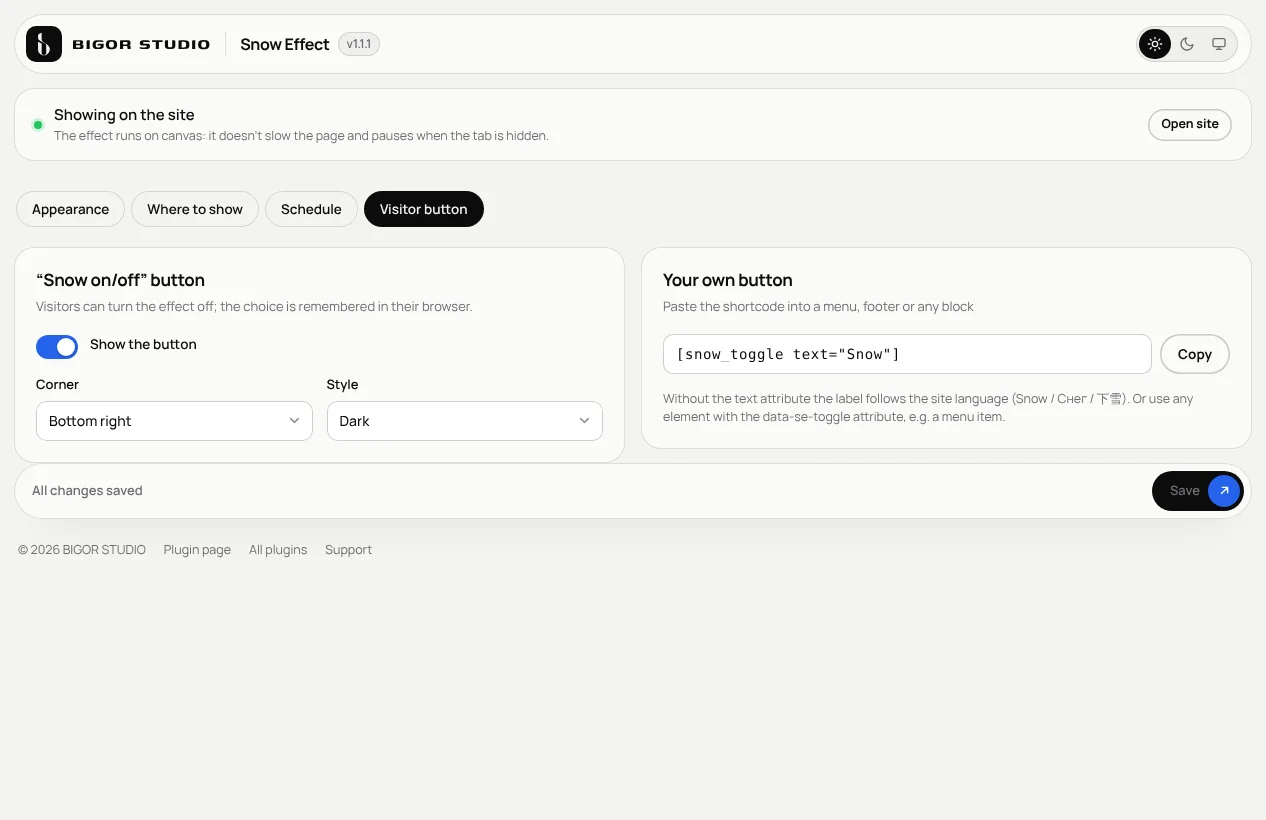Click the All changes saved status text

tap(87, 491)
